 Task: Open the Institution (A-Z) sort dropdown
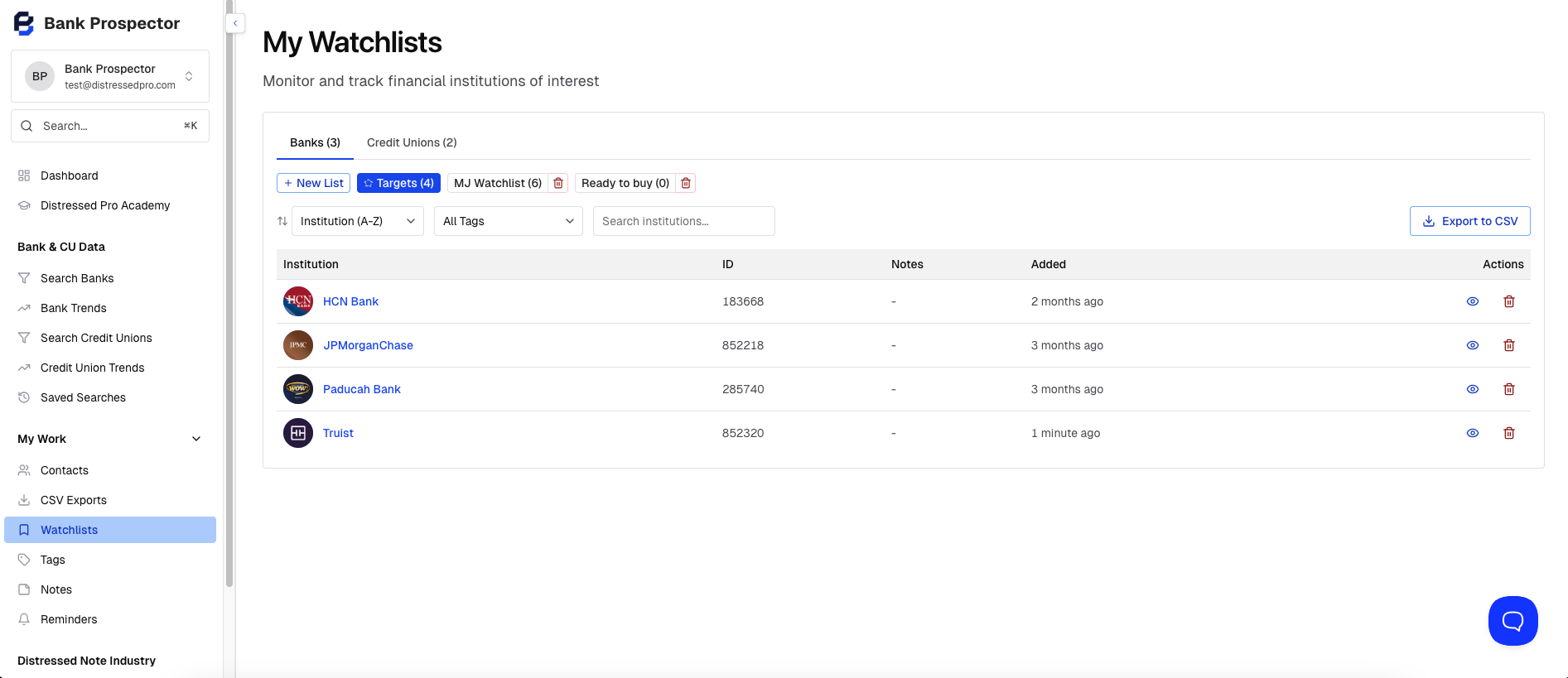357,221
